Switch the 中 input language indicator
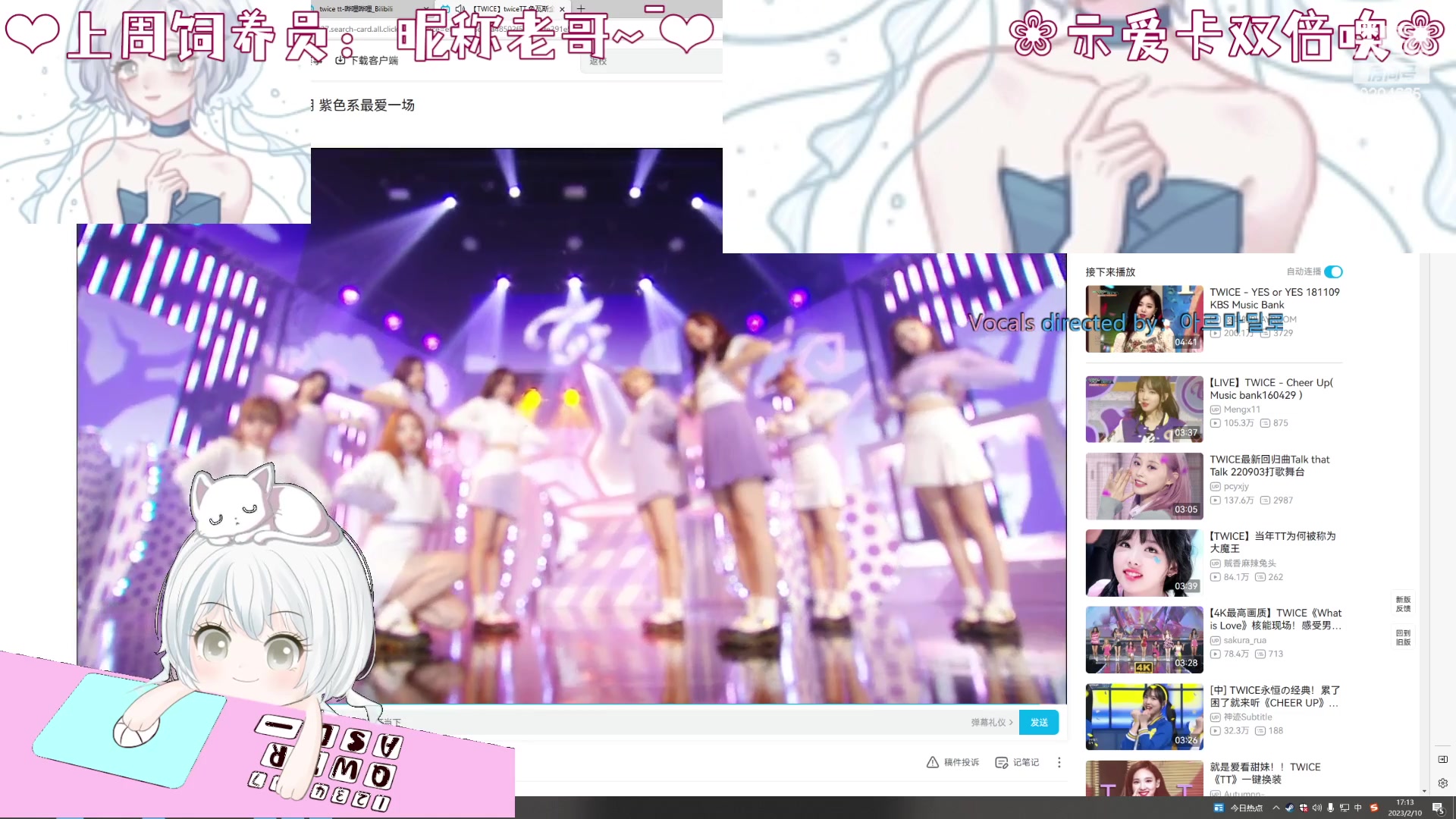This screenshot has height=819, width=1456. coord(1358,808)
